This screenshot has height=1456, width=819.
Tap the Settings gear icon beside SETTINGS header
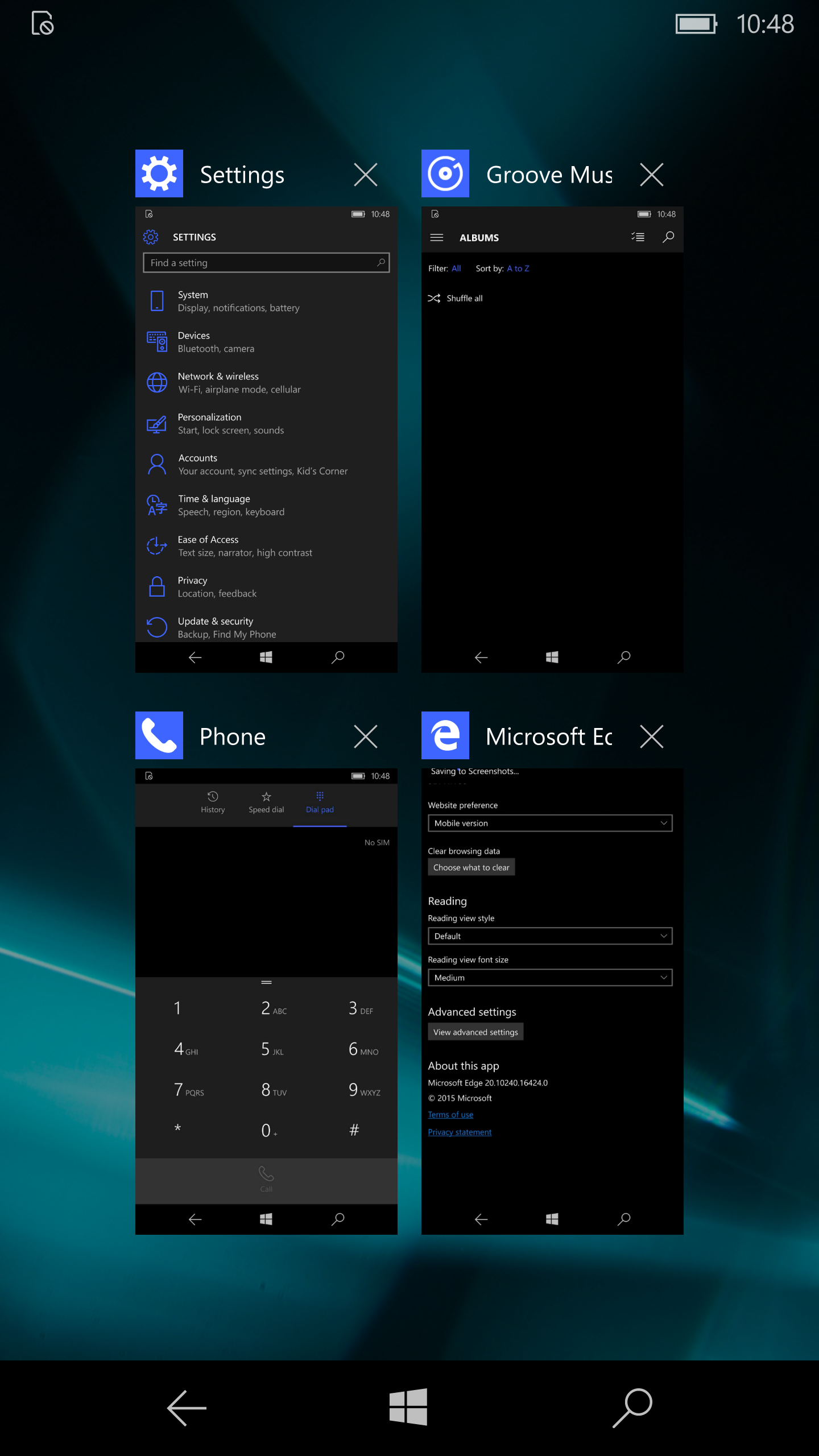(x=151, y=237)
